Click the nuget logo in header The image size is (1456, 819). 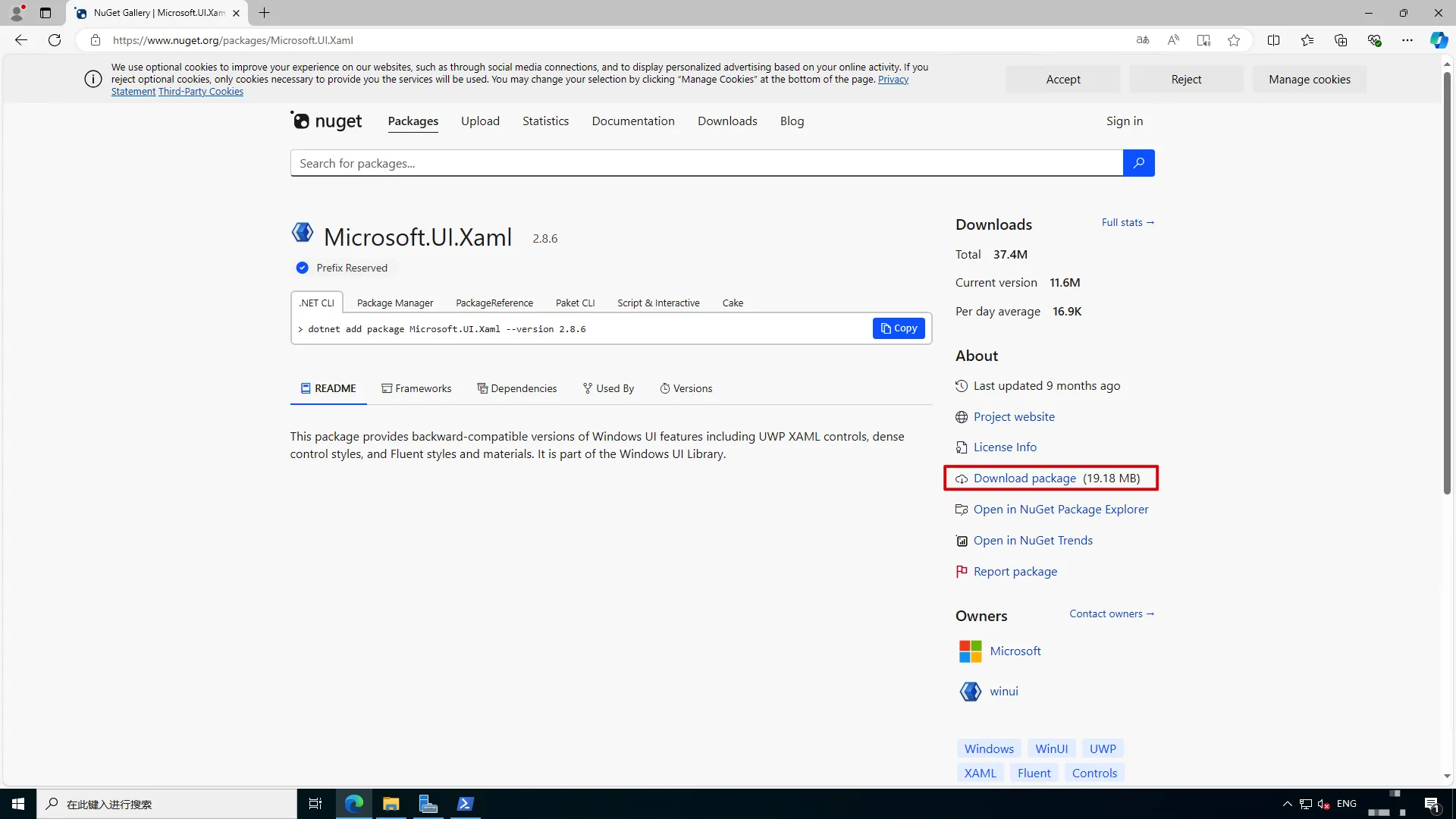(x=327, y=121)
